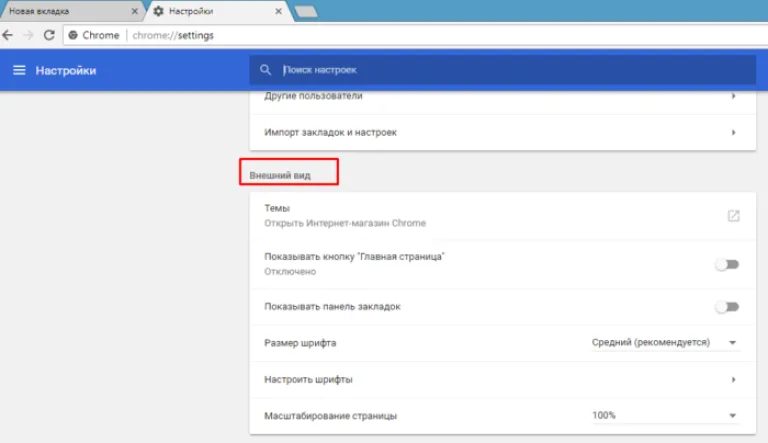Open the Settings hamburger menu

tap(19, 70)
